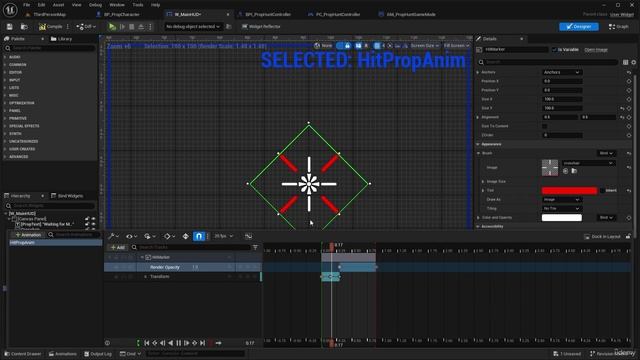Viewport: 640px width, 360px height.
Task: Open the Tiling dropdown
Action: click(x=562, y=209)
